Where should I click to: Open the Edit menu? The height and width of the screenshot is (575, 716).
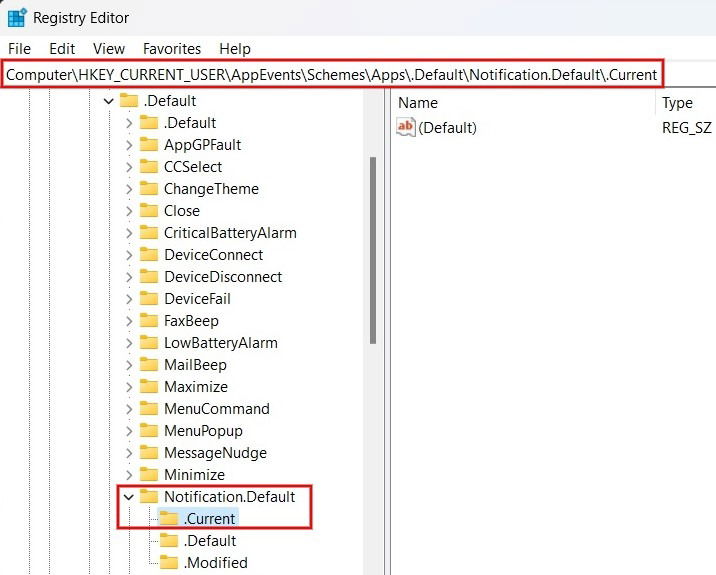(x=62, y=48)
